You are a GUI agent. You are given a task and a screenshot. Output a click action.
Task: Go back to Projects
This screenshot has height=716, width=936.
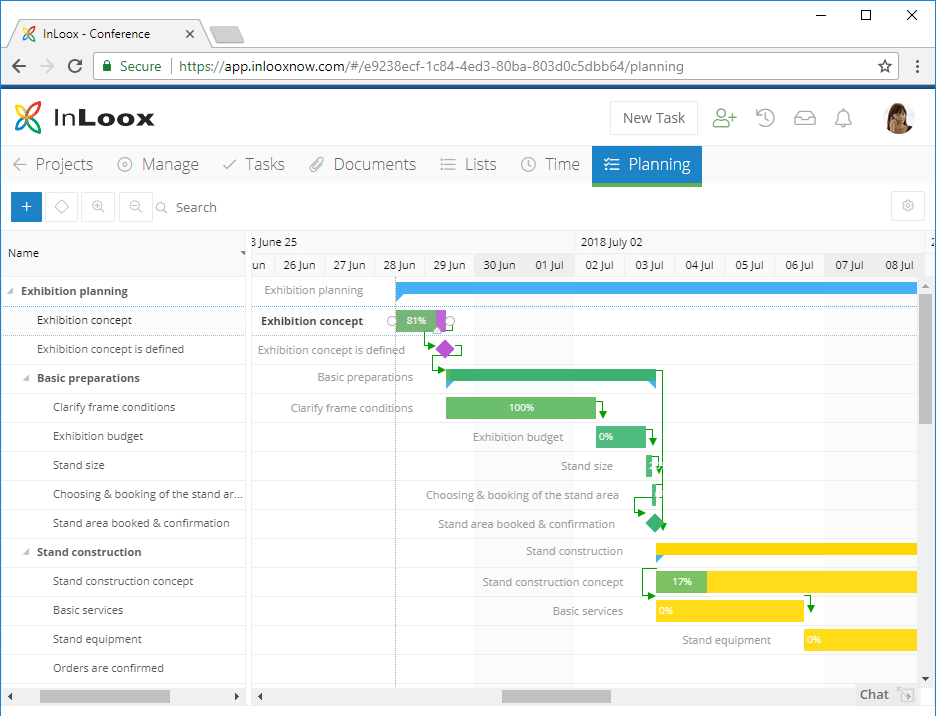(x=53, y=164)
